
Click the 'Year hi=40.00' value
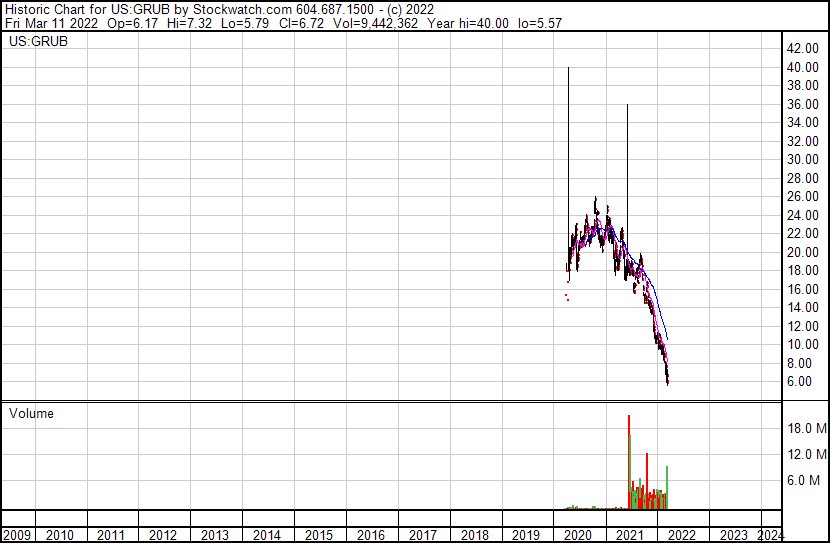click(468, 23)
